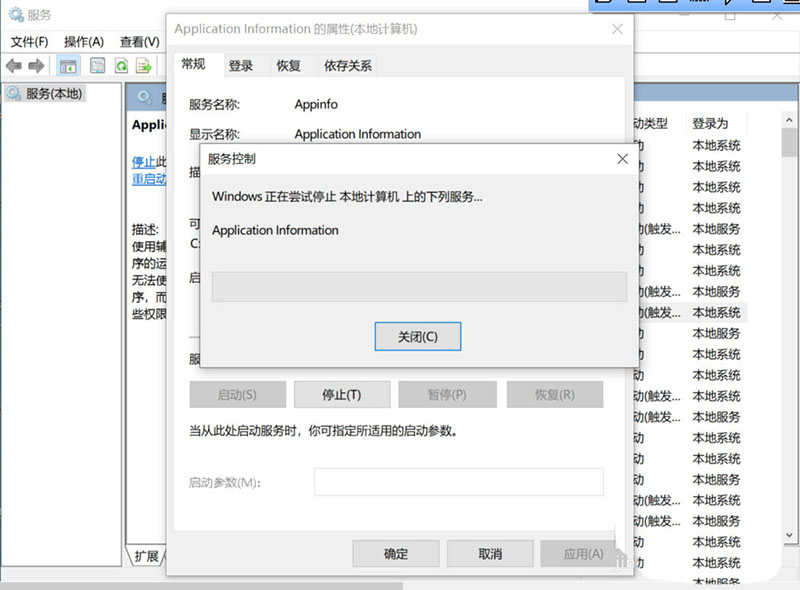Click the back arrow toolbar icon
The height and width of the screenshot is (590, 800).
(x=14, y=66)
